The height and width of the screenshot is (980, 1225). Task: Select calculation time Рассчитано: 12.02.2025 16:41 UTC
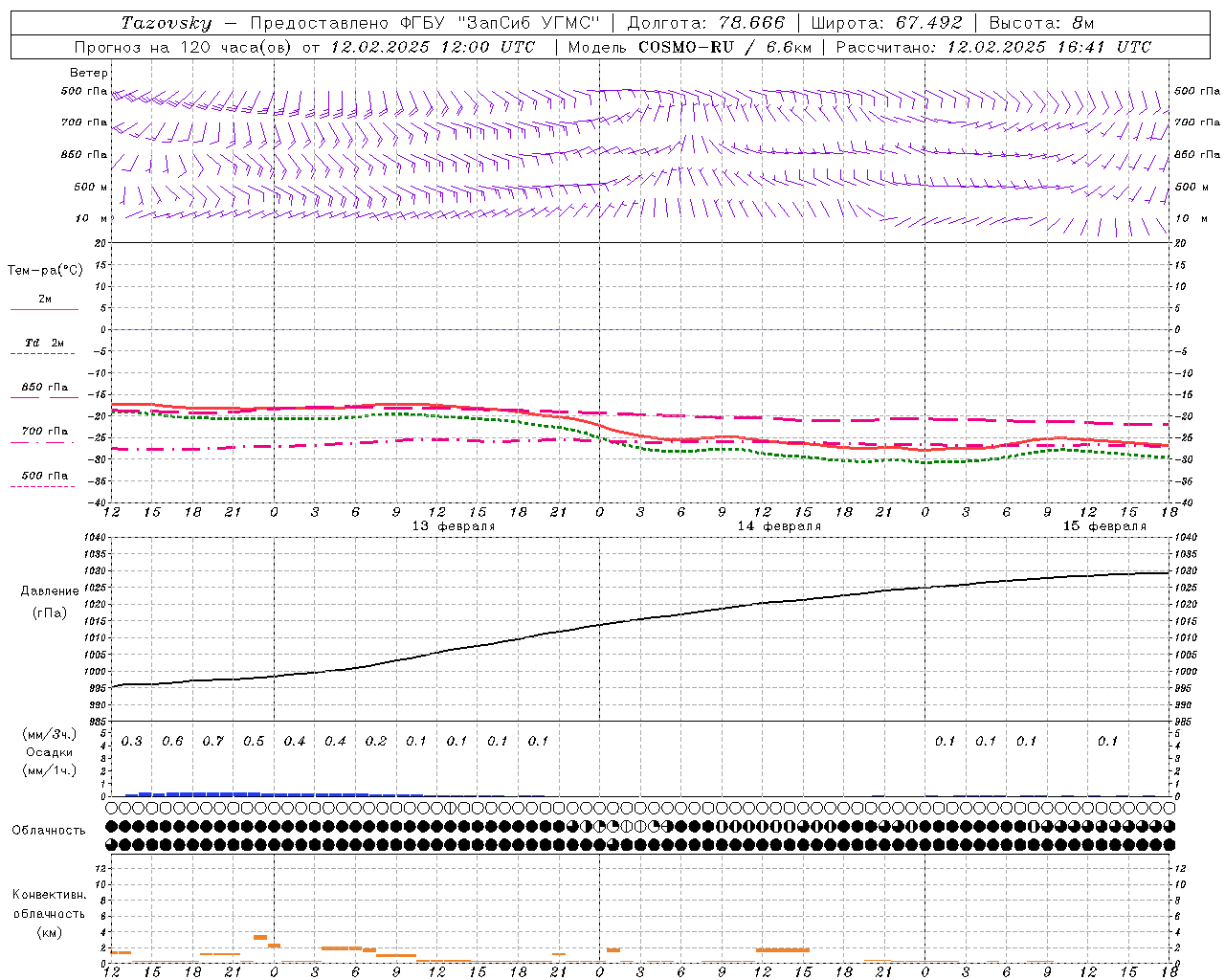pyautogui.click(x=993, y=47)
